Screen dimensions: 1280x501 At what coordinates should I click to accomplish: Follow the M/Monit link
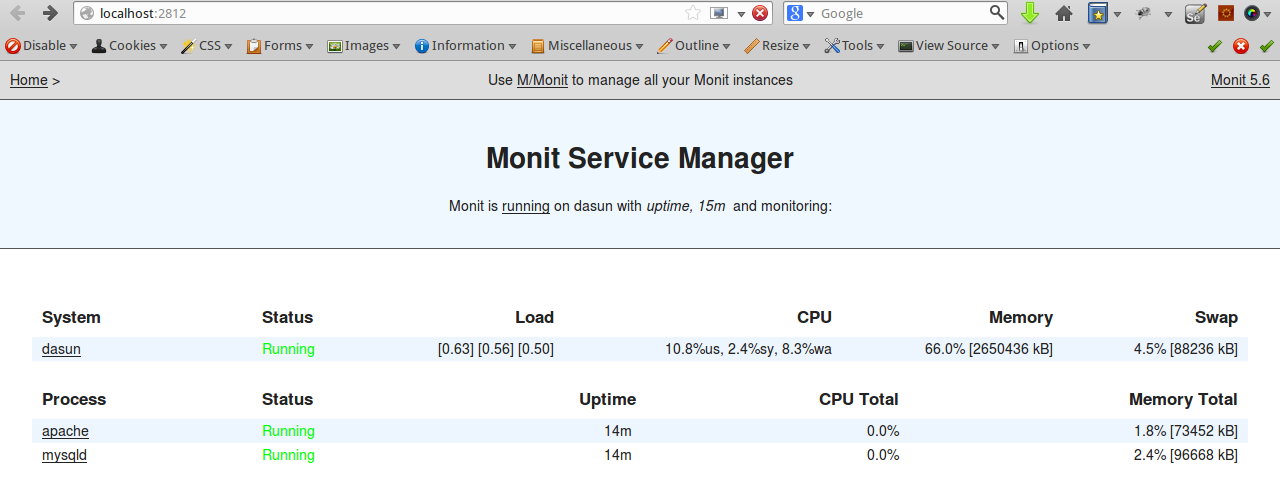[x=542, y=80]
